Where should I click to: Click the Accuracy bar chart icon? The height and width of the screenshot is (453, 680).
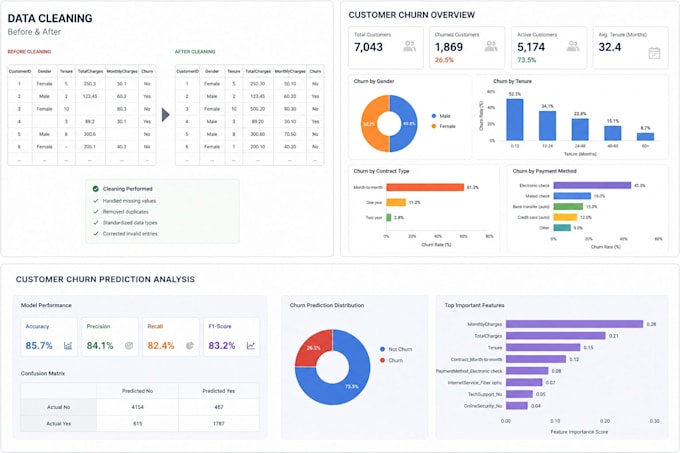pyautogui.click(x=68, y=345)
